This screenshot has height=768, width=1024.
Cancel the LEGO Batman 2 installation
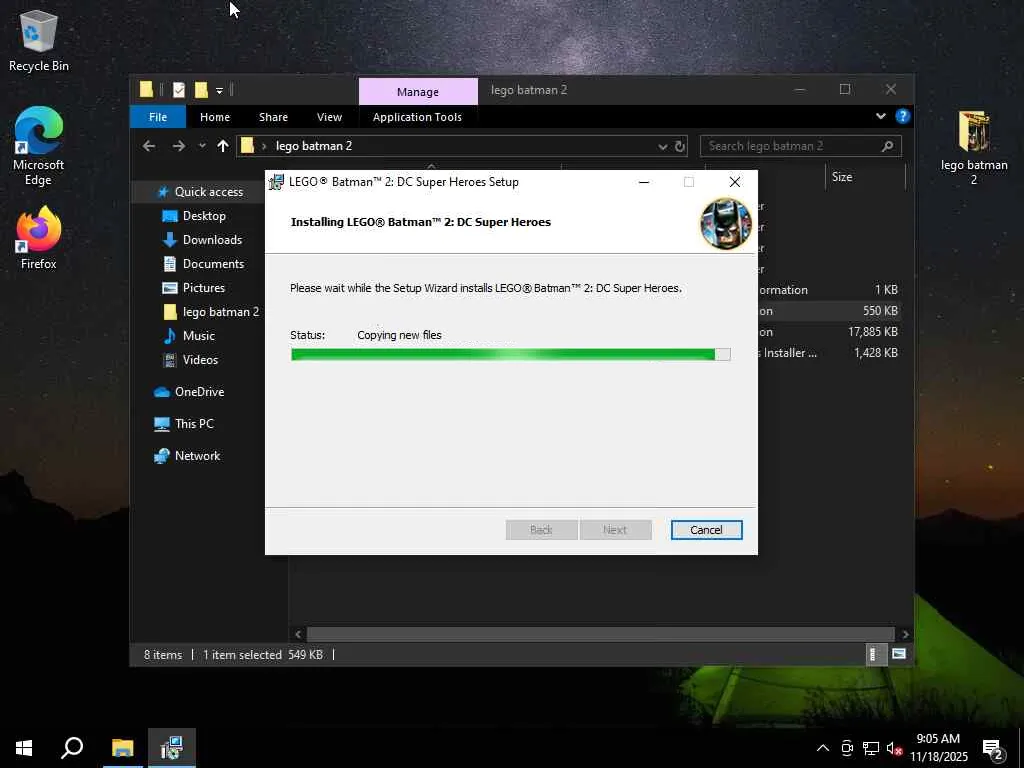pyautogui.click(x=706, y=530)
